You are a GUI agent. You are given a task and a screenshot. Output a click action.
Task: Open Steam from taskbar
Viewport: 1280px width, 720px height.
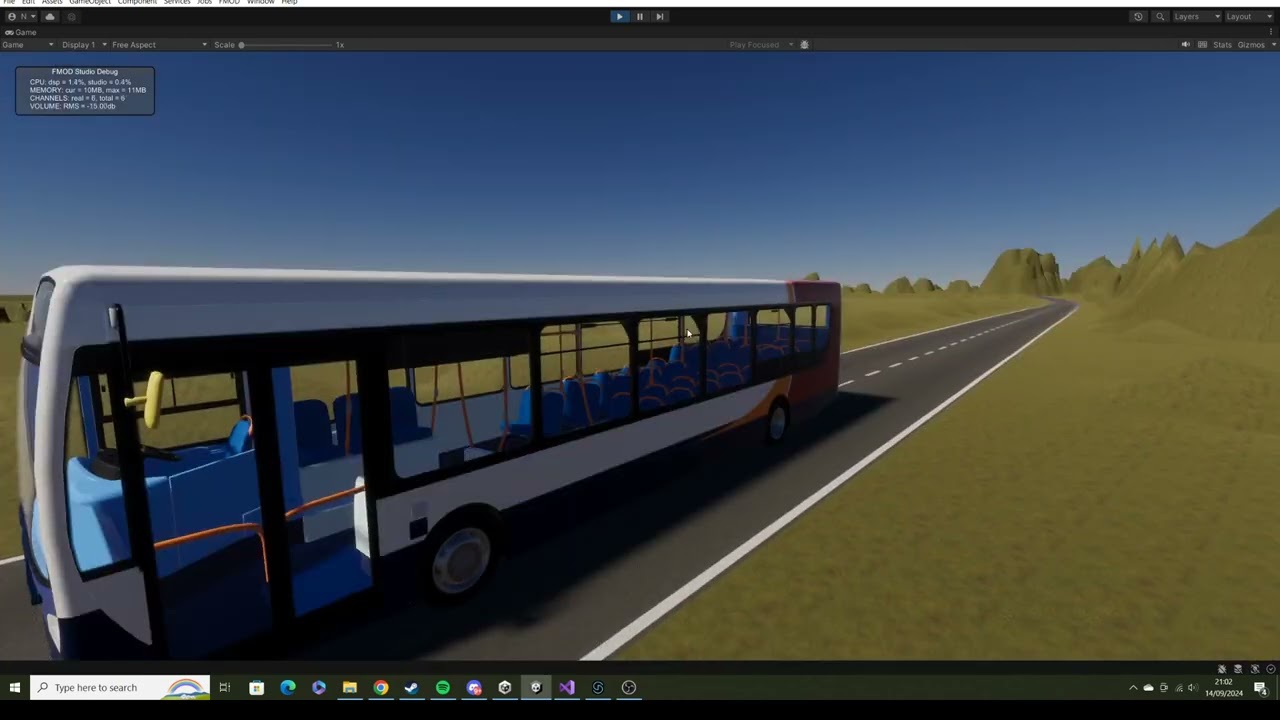412,688
